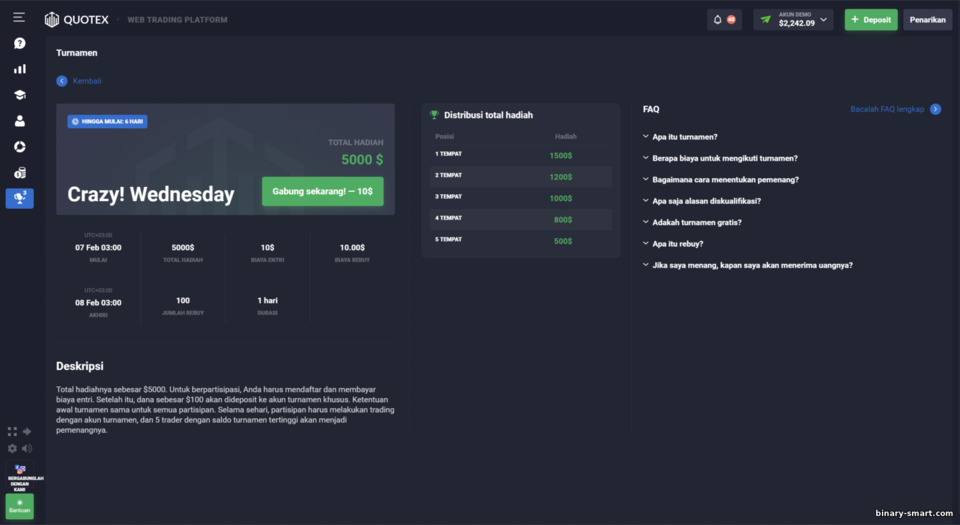Viewport: 960px width, 525px height.
Task: Open the join us social icon
Action: point(20,477)
